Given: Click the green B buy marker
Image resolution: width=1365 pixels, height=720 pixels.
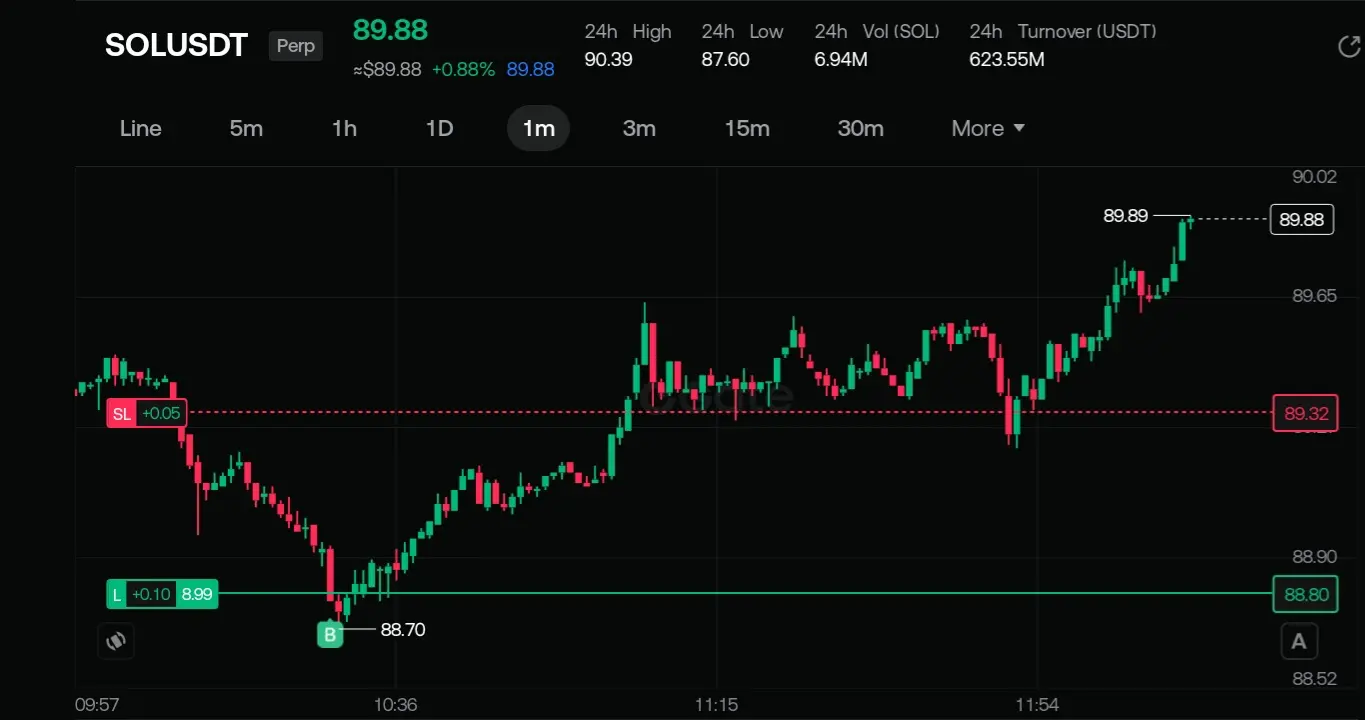Looking at the screenshot, I should coord(330,633).
